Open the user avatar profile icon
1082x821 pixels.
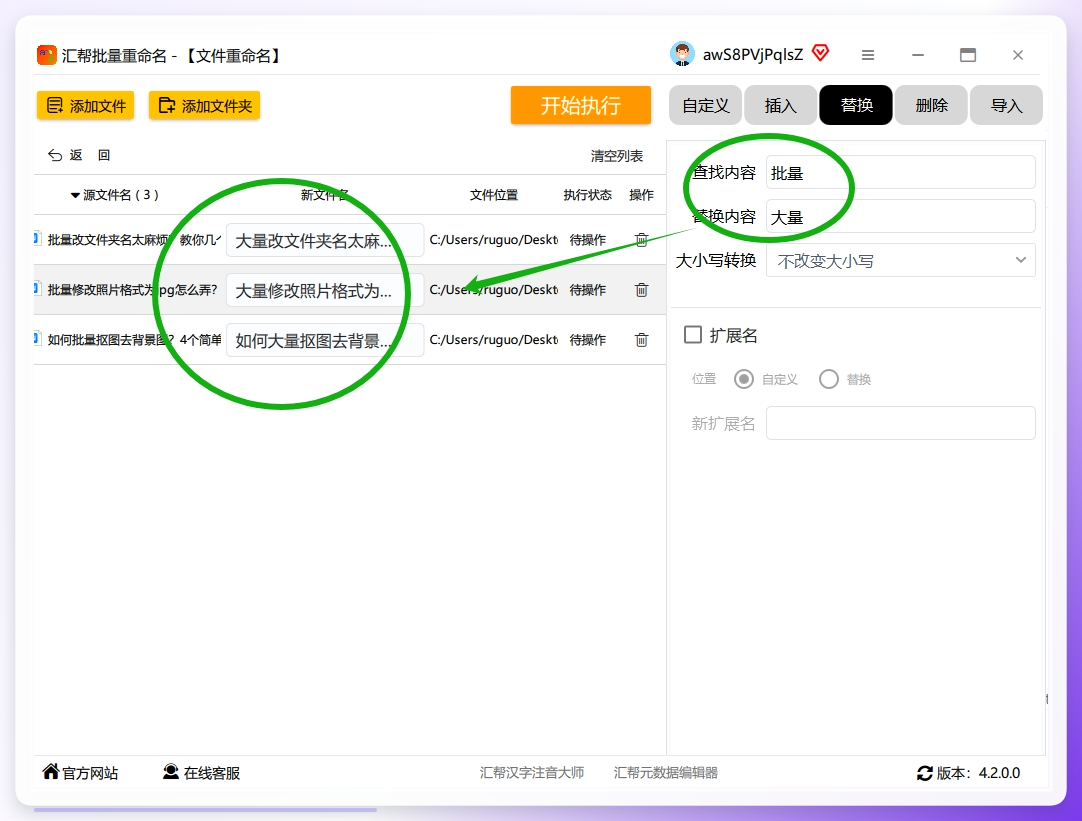[682, 55]
